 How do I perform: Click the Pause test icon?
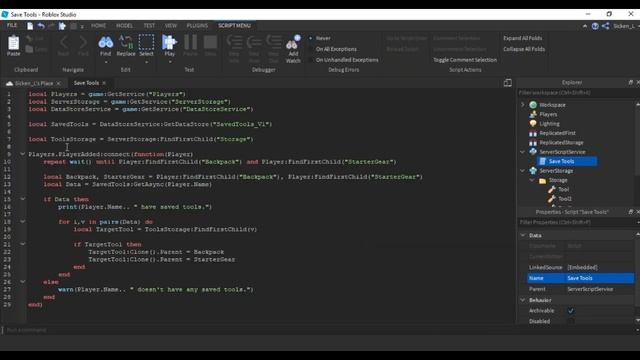pos(190,42)
